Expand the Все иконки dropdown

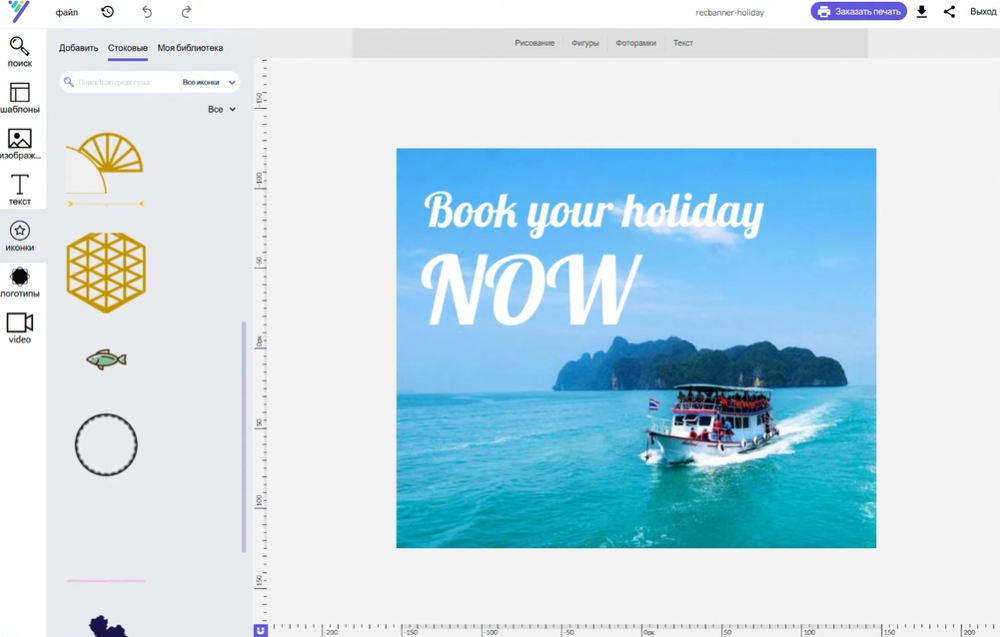(209, 82)
